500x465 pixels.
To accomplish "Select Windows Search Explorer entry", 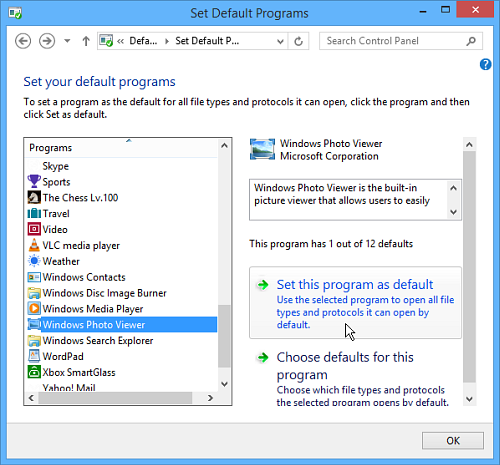I will click(98, 341).
